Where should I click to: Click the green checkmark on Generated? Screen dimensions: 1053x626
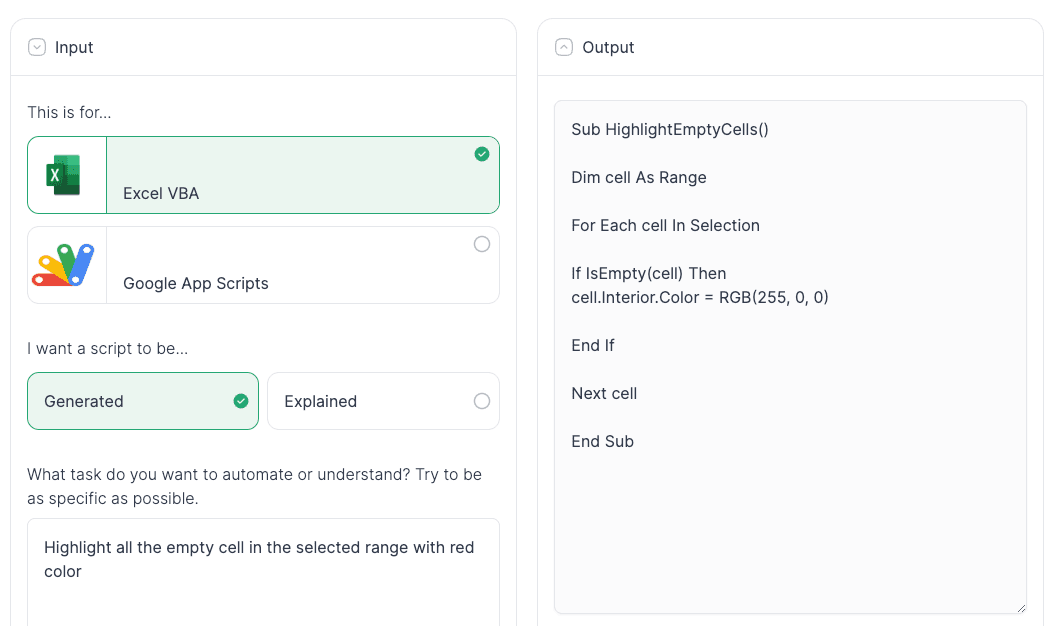[241, 401]
